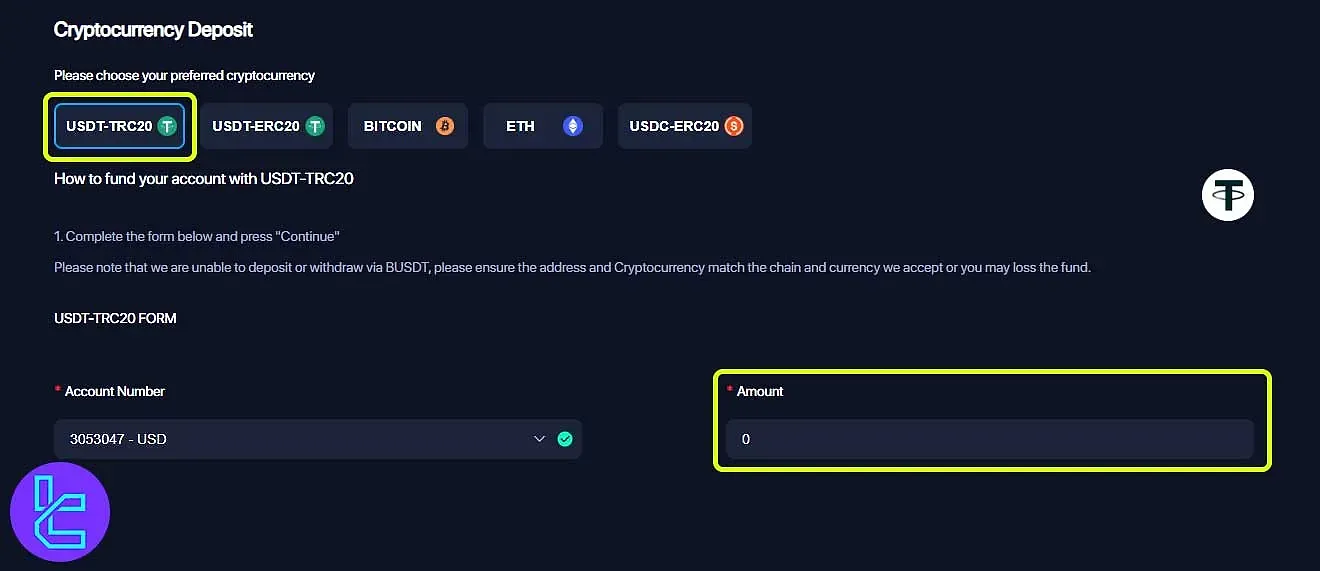Choose USDT-ERC20 as deposit currency
The image size is (1320, 571).
pyautogui.click(x=266, y=126)
